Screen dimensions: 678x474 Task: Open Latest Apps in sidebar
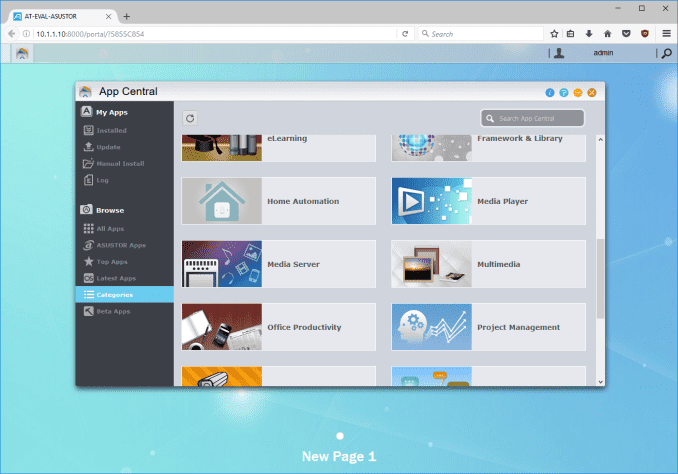(115, 278)
